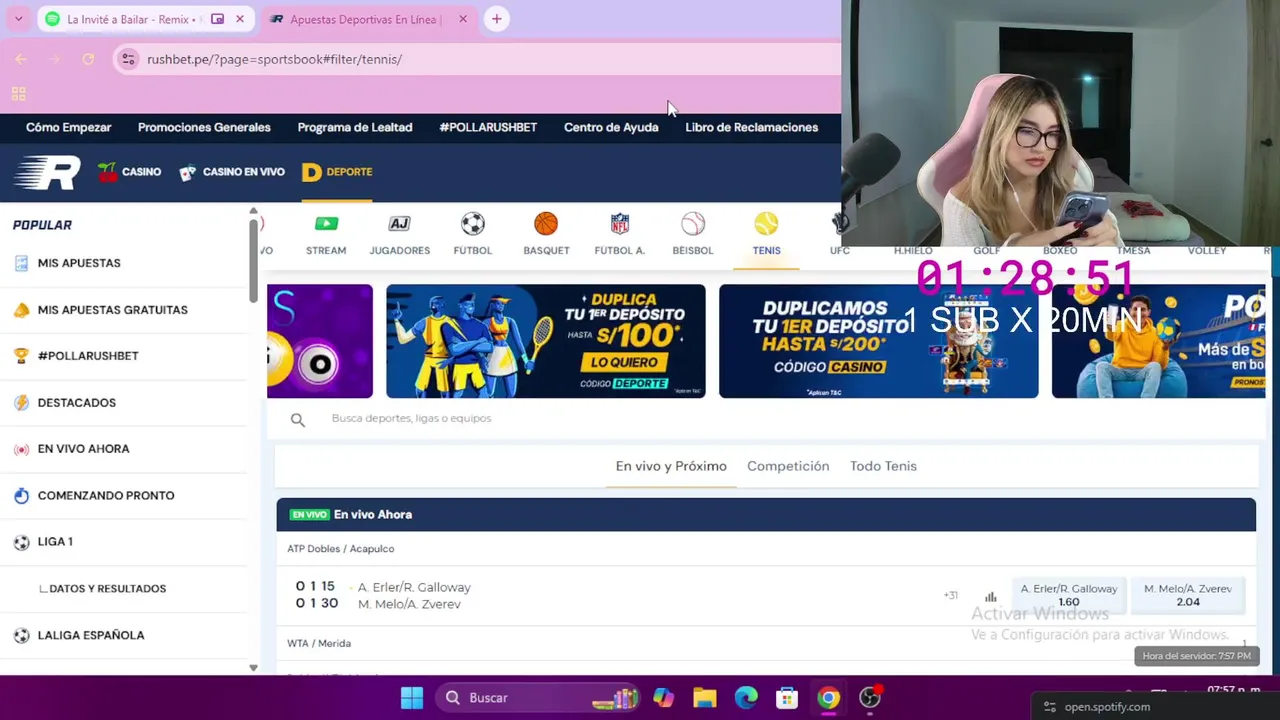Close the Apuestas Deportivas browser tab
The image size is (1280, 720).
click(462, 19)
